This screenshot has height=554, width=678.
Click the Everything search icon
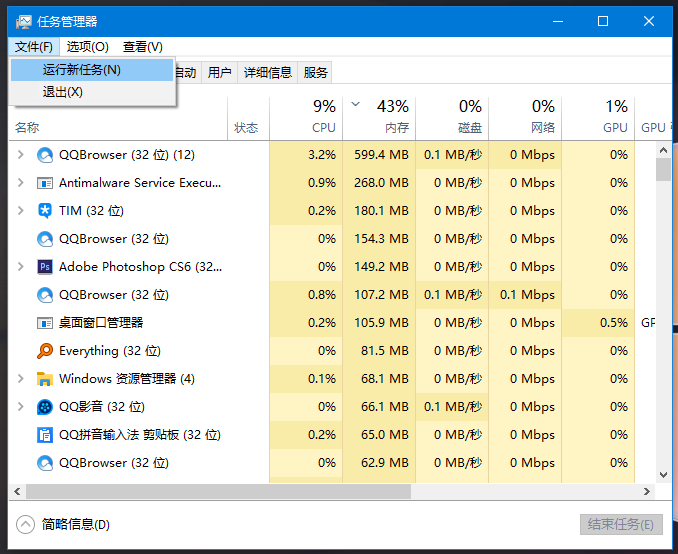[45, 351]
